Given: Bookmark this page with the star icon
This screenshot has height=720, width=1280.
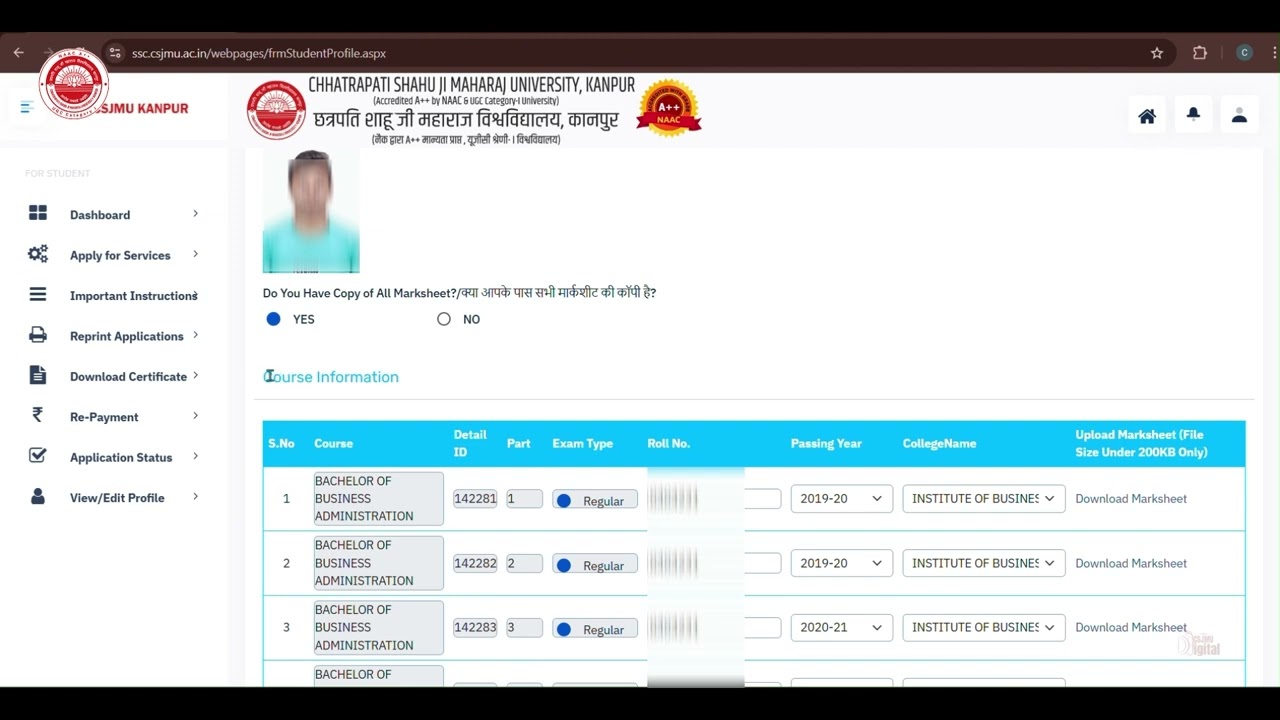Looking at the screenshot, I should coord(1157,53).
